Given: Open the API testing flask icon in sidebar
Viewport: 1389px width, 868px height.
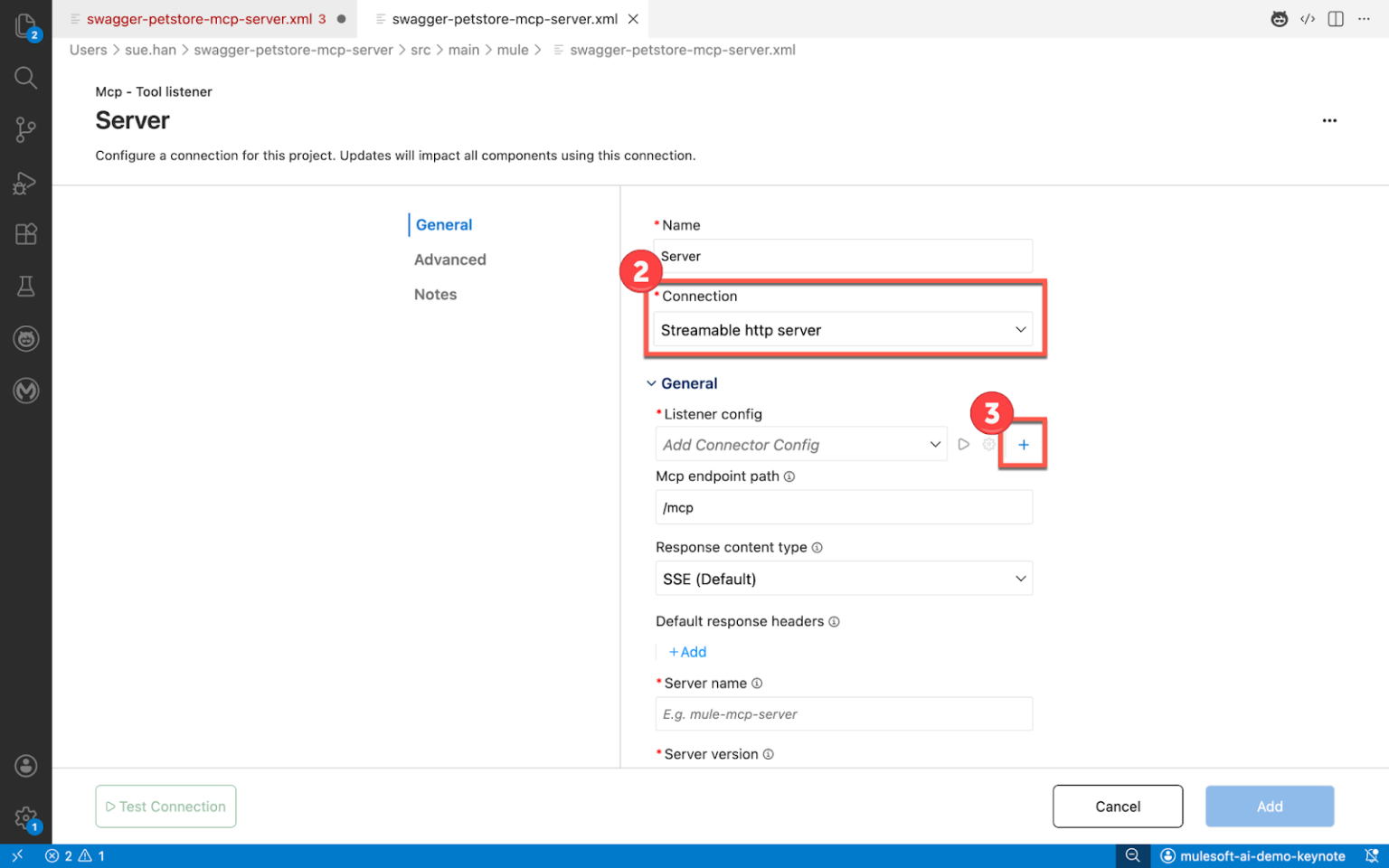Looking at the screenshot, I should click(25, 286).
